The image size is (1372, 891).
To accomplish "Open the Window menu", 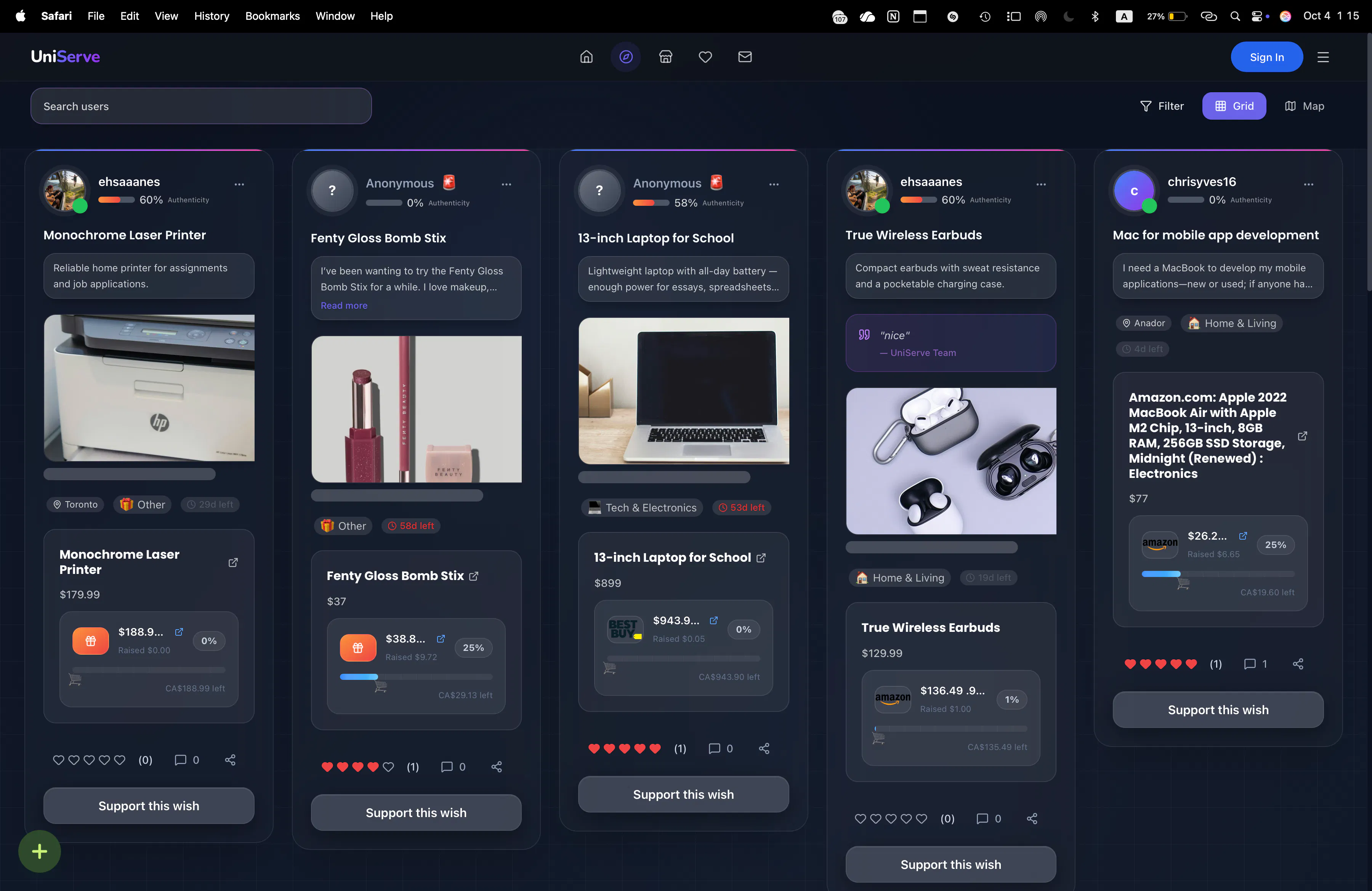I will point(335,16).
